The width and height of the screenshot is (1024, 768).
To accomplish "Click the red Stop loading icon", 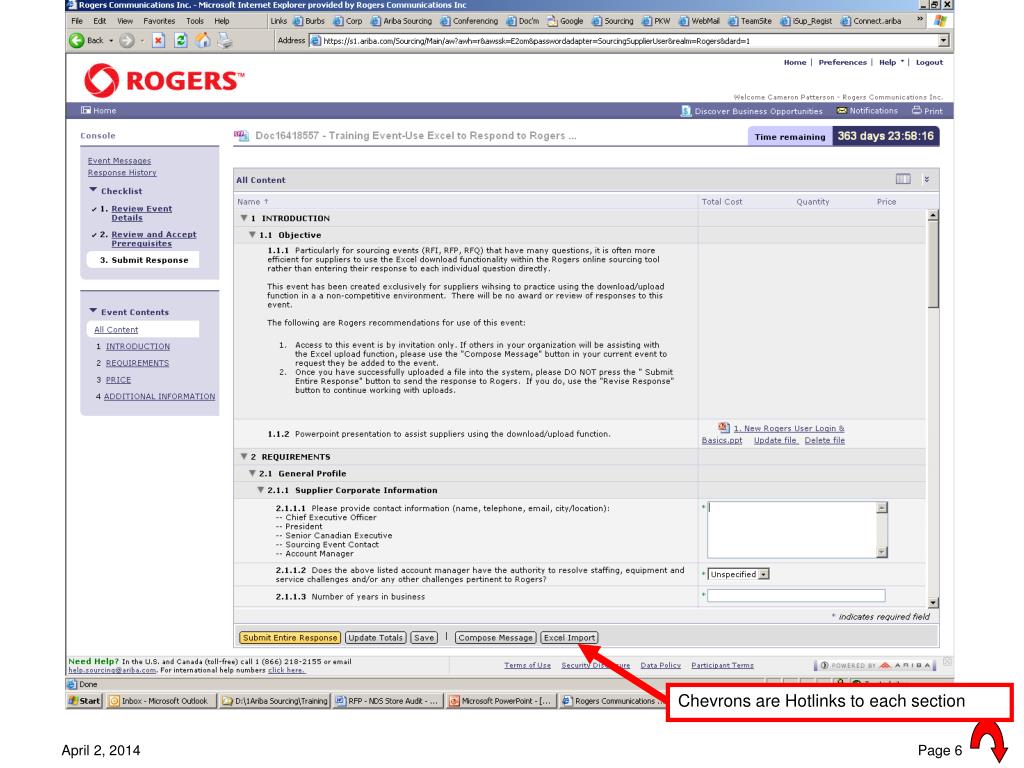I will (158, 40).
